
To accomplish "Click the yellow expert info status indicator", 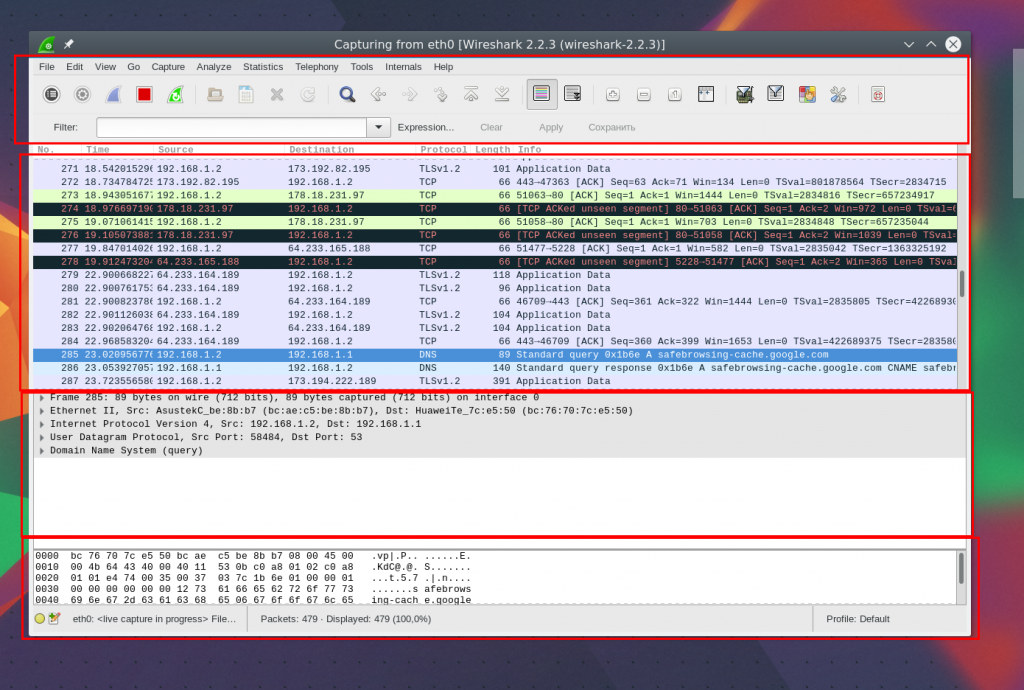I will (40, 619).
